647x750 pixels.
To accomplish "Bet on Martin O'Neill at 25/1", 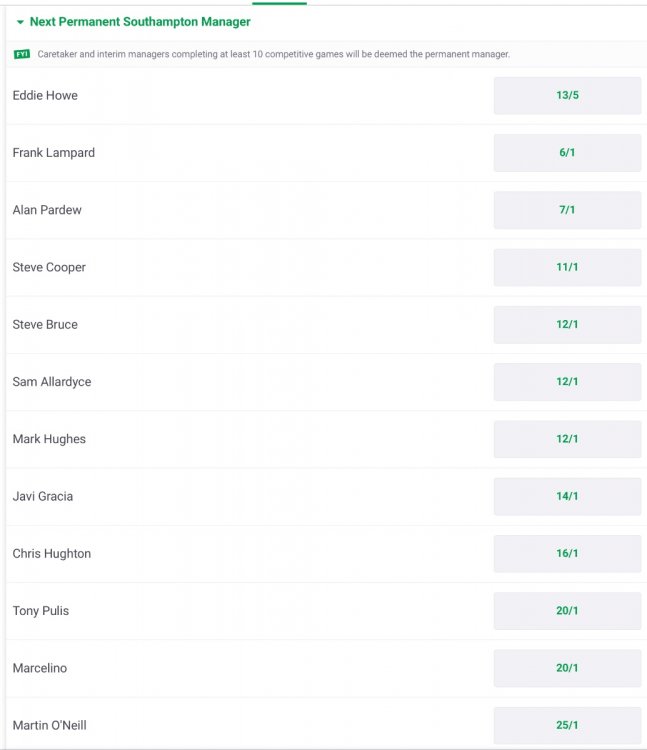I will [567, 725].
